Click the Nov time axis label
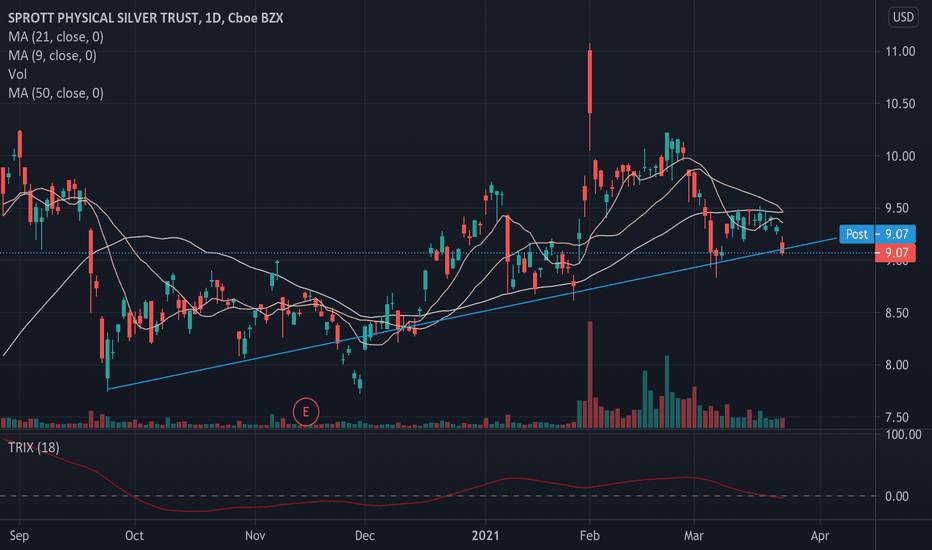Image resolution: width=932 pixels, height=550 pixels. click(255, 536)
